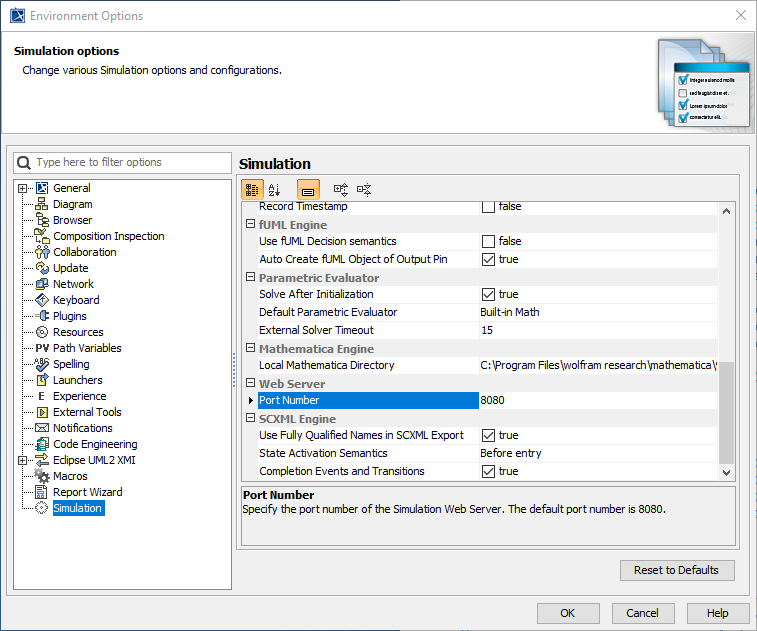This screenshot has width=757, height=631.
Task: Open State Activation Semantics Before entry value
Action: pyautogui.click(x=598, y=453)
